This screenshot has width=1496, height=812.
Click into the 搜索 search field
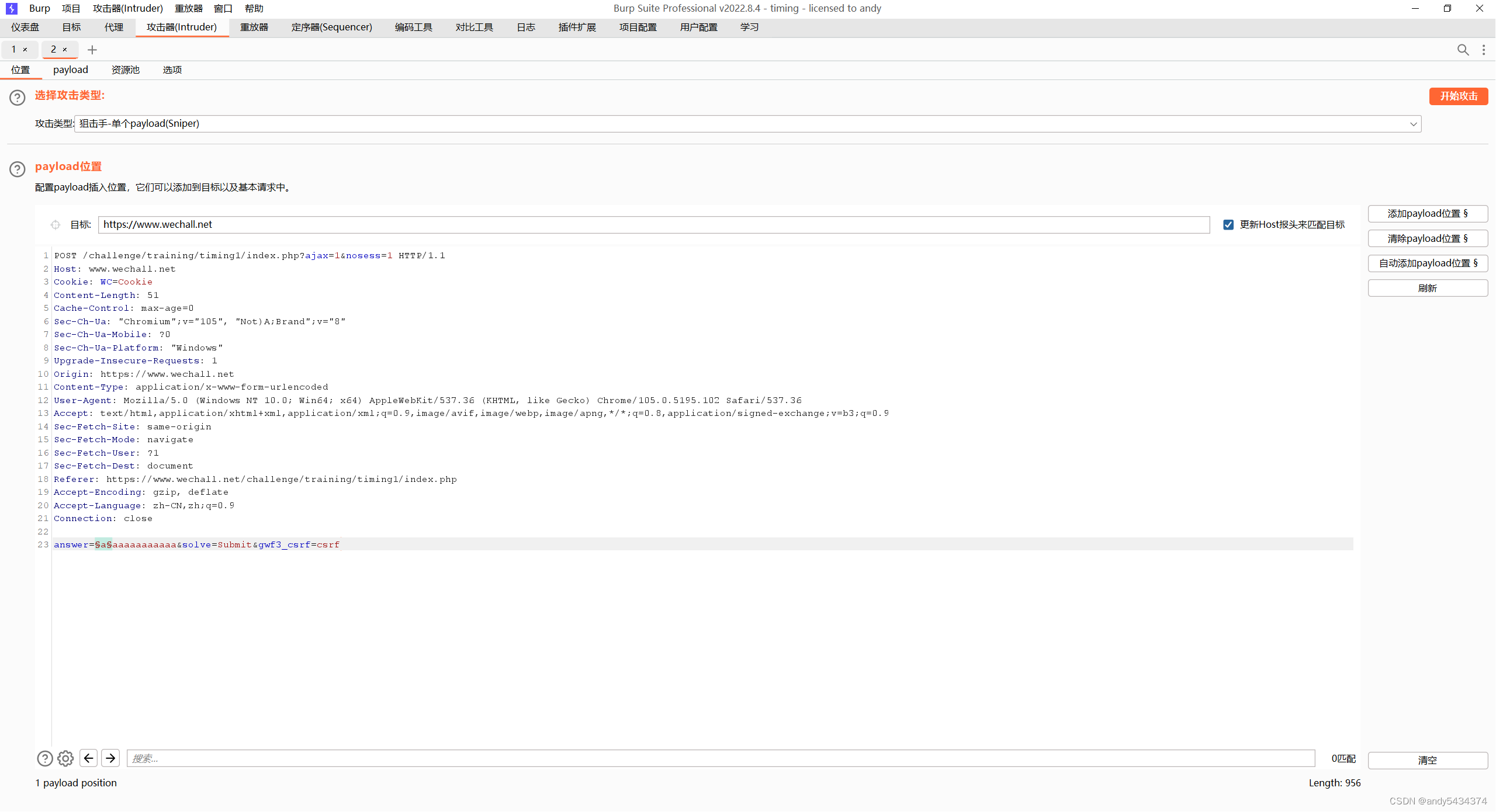click(x=721, y=758)
